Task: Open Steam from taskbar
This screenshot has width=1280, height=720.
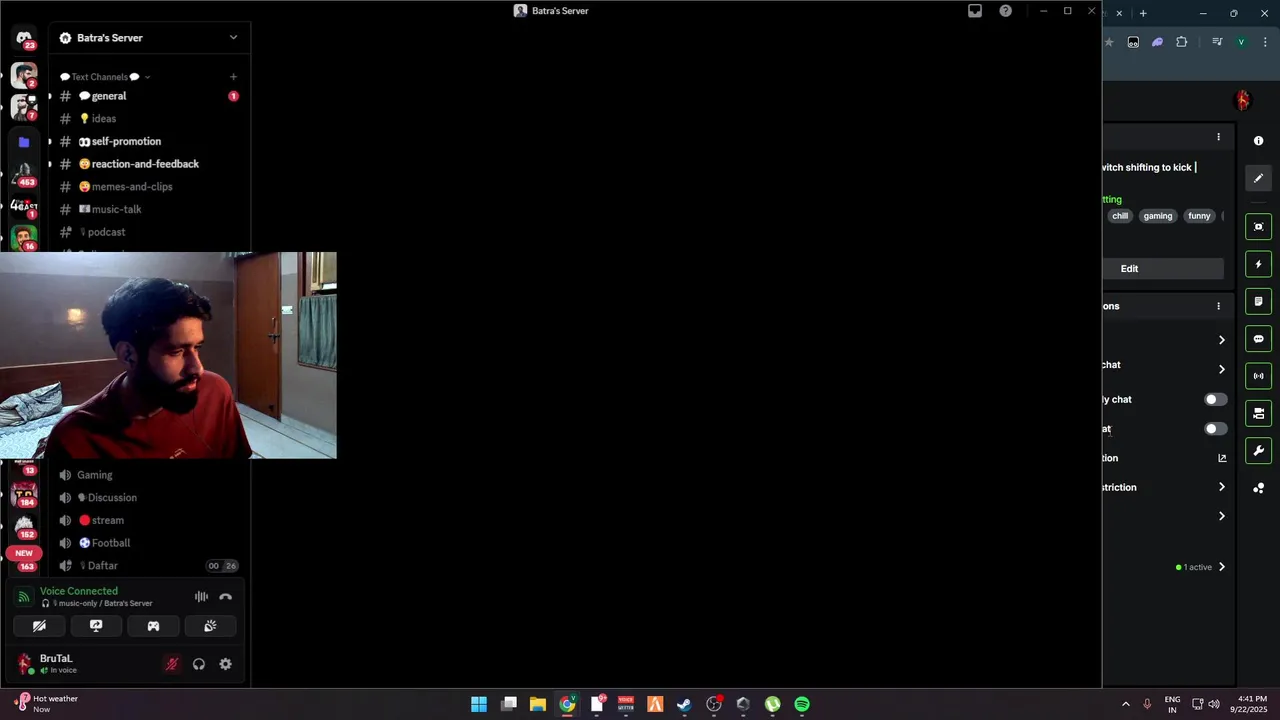Action: pyautogui.click(x=684, y=704)
